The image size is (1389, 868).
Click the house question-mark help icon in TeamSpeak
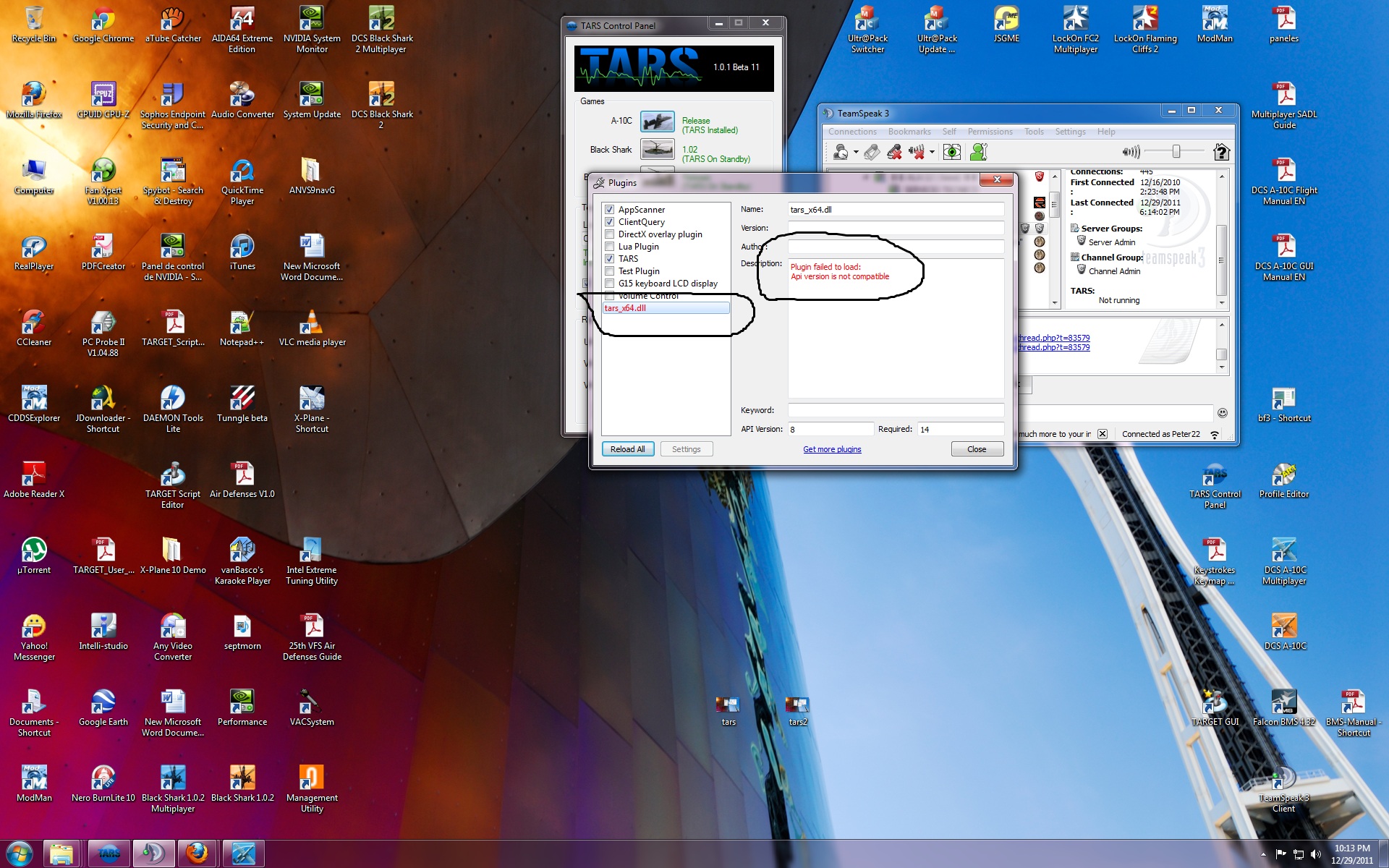1221,152
